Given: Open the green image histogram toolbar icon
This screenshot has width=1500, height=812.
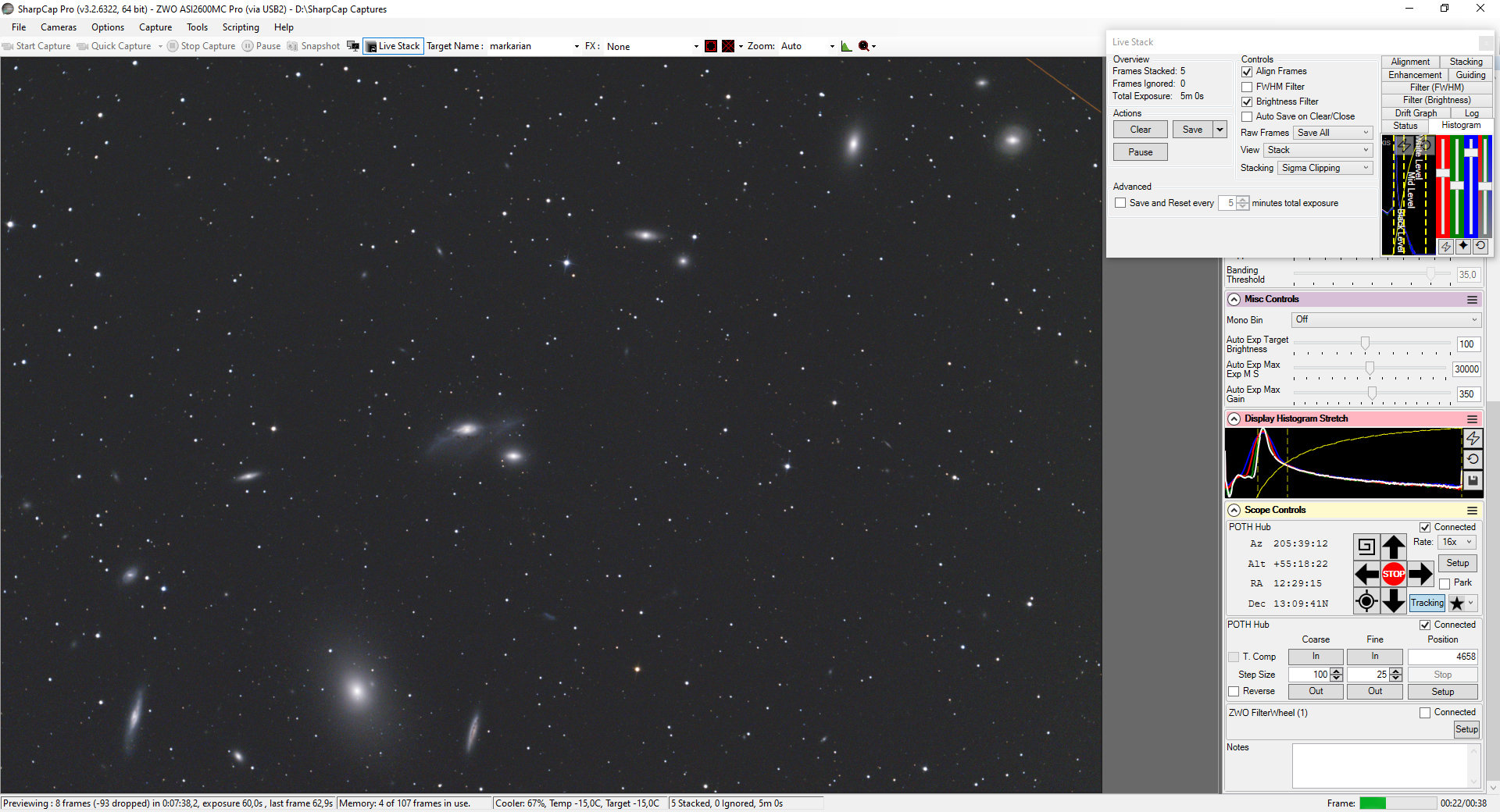Looking at the screenshot, I should coord(847,46).
